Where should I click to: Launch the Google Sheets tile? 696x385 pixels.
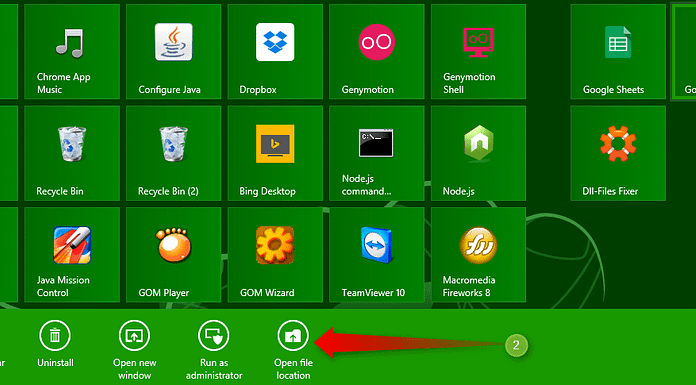(618, 52)
